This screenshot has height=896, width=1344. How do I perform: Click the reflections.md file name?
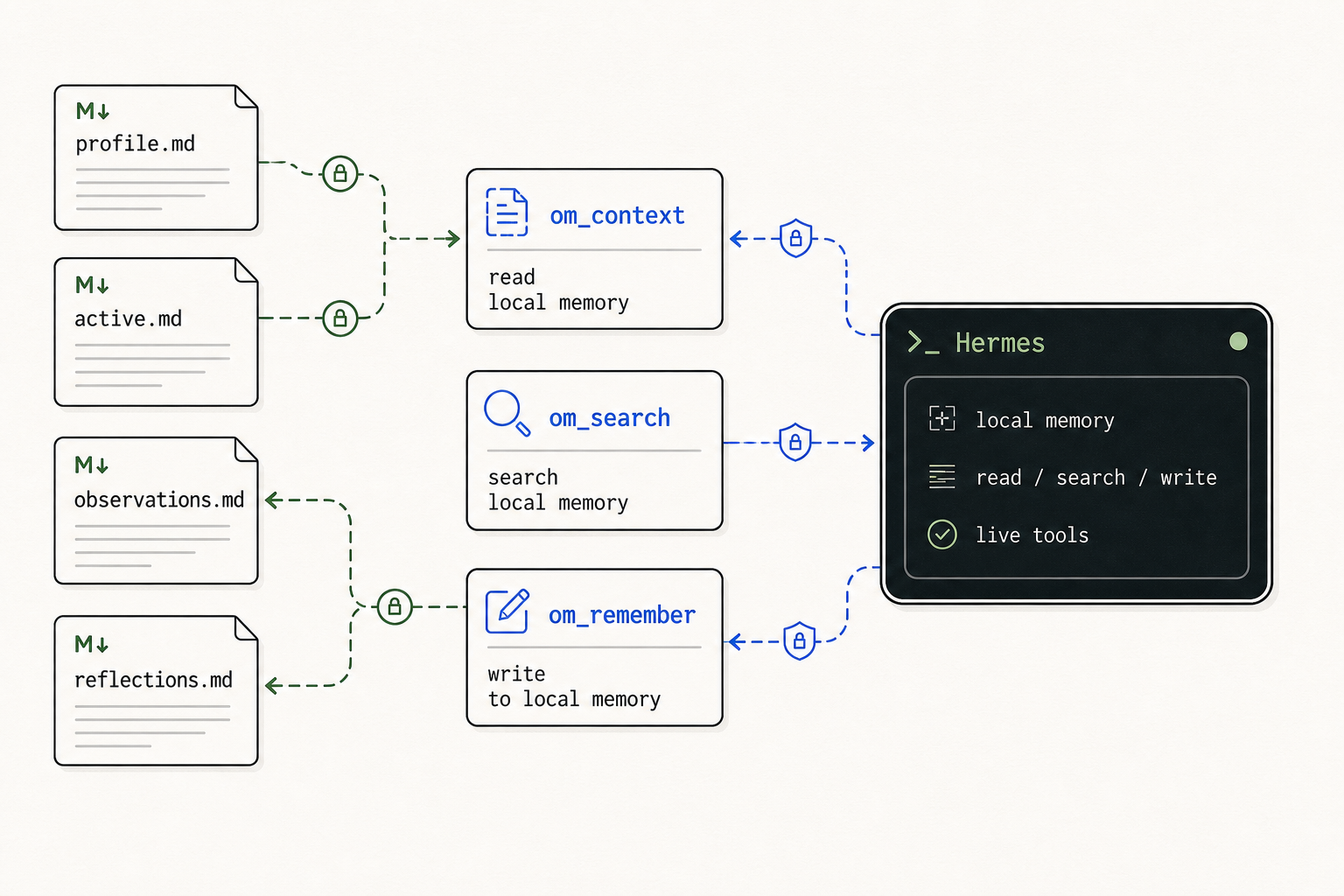coord(154,680)
